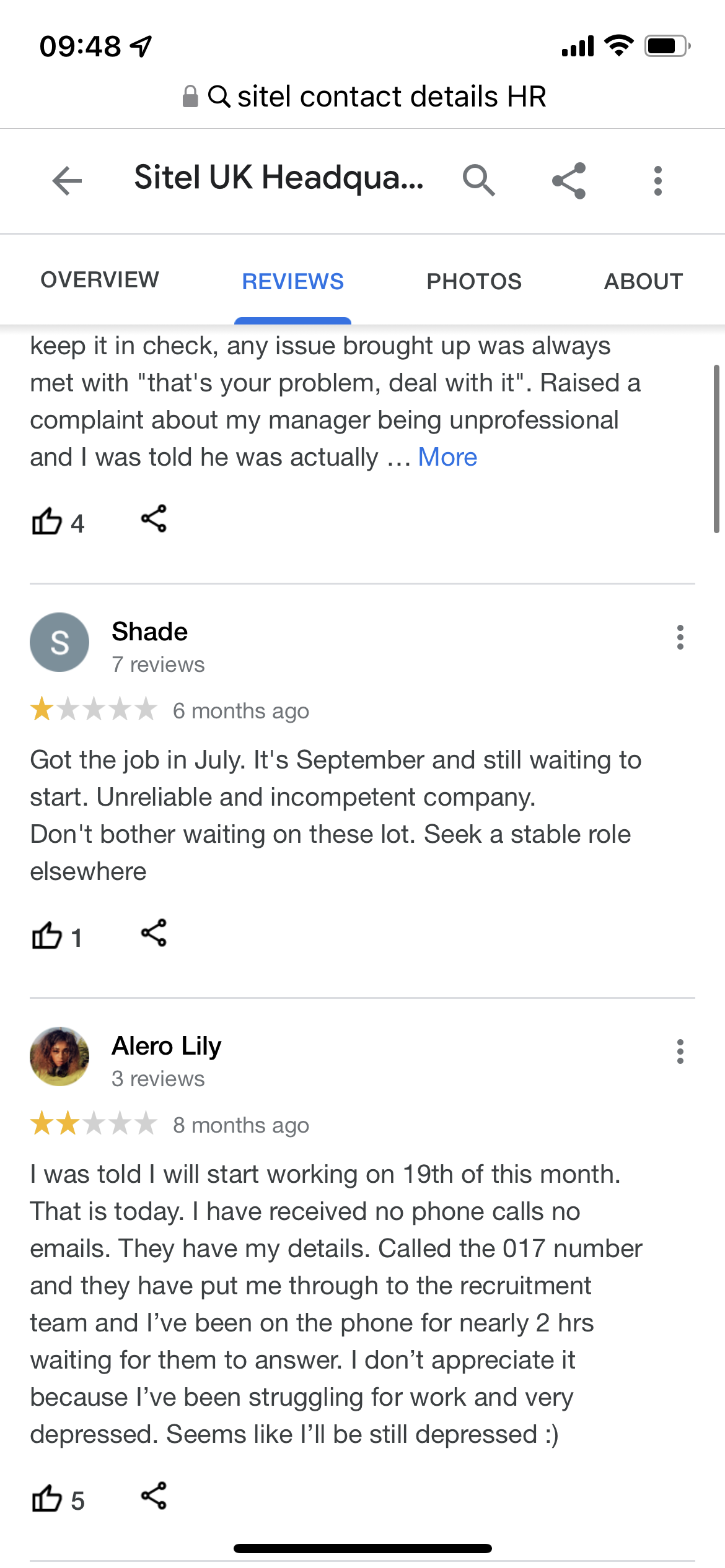725x1568 pixels.
Task: Tap the search magnifier beside Sitel title
Action: [x=478, y=181]
